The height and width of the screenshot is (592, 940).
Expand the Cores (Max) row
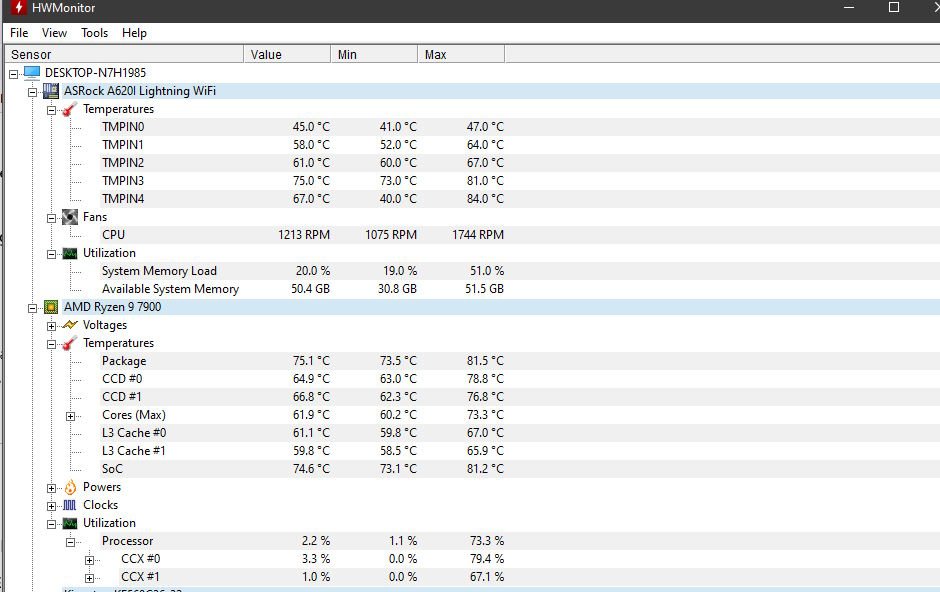71,416
